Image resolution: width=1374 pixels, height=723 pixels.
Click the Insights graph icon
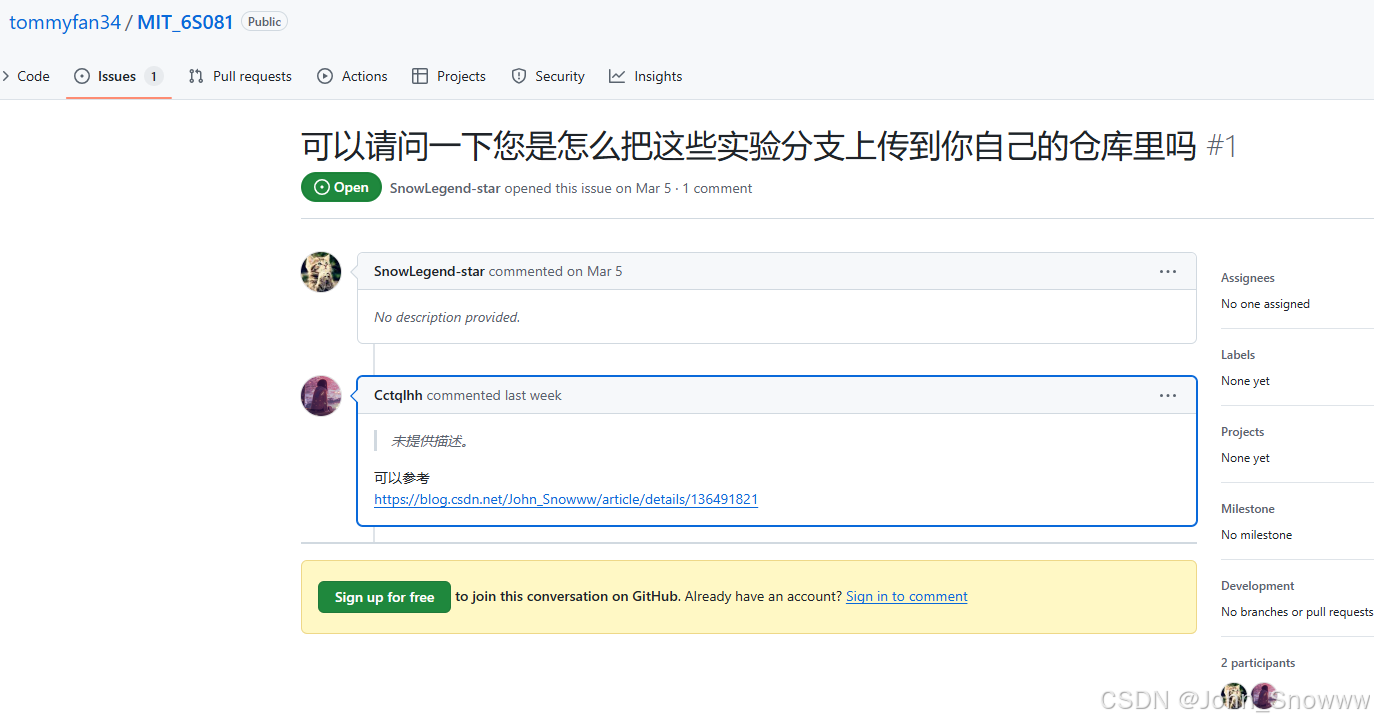pyautogui.click(x=617, y=75)
